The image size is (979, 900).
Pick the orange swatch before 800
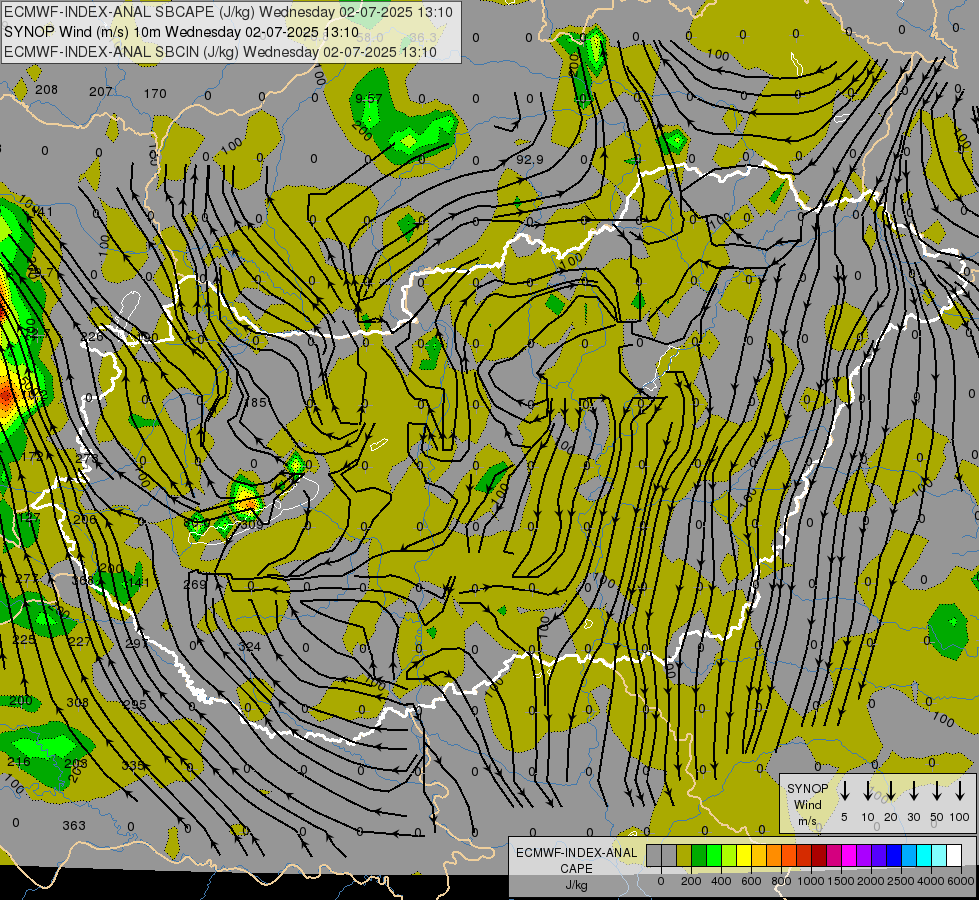tap(774, 855)
